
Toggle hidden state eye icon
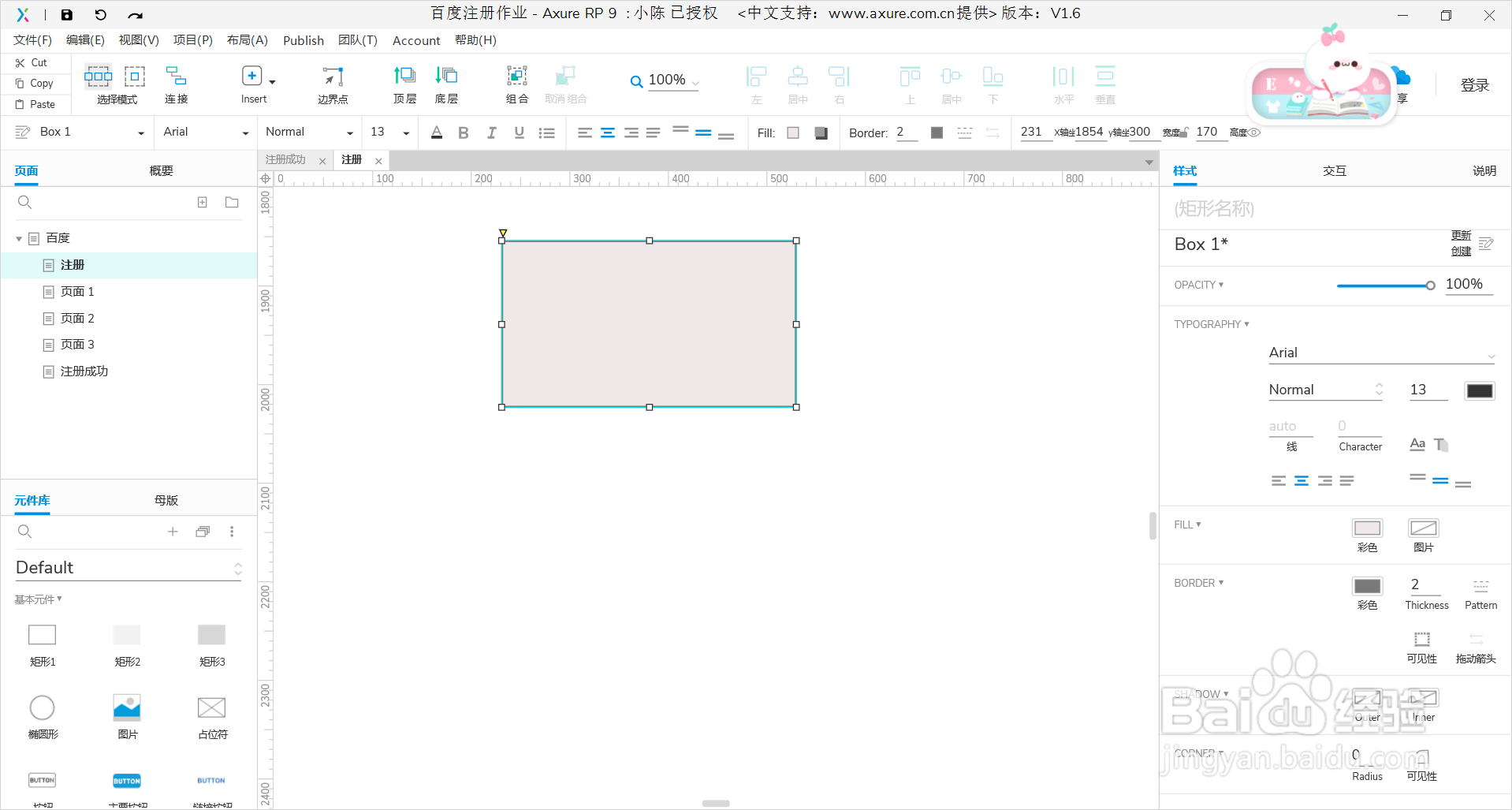tap(1254, 133)
